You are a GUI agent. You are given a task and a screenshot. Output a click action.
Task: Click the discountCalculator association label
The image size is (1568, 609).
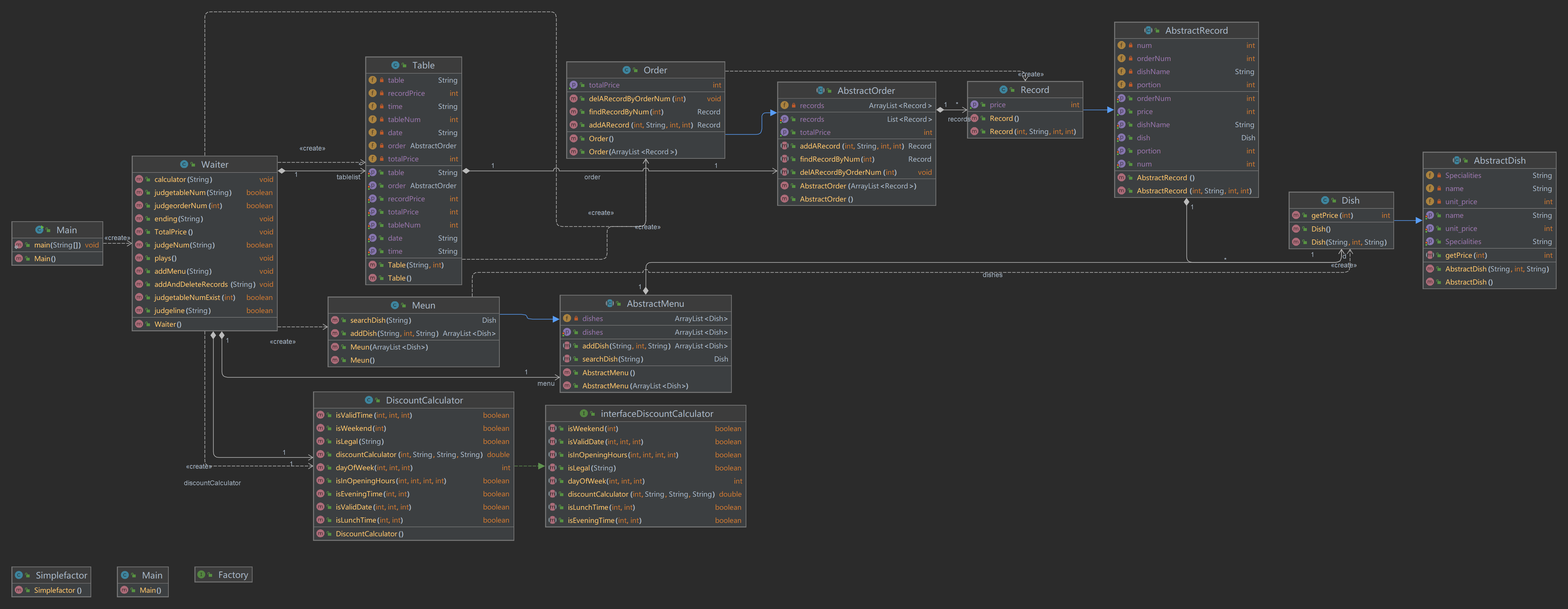(x=212, y=483)
